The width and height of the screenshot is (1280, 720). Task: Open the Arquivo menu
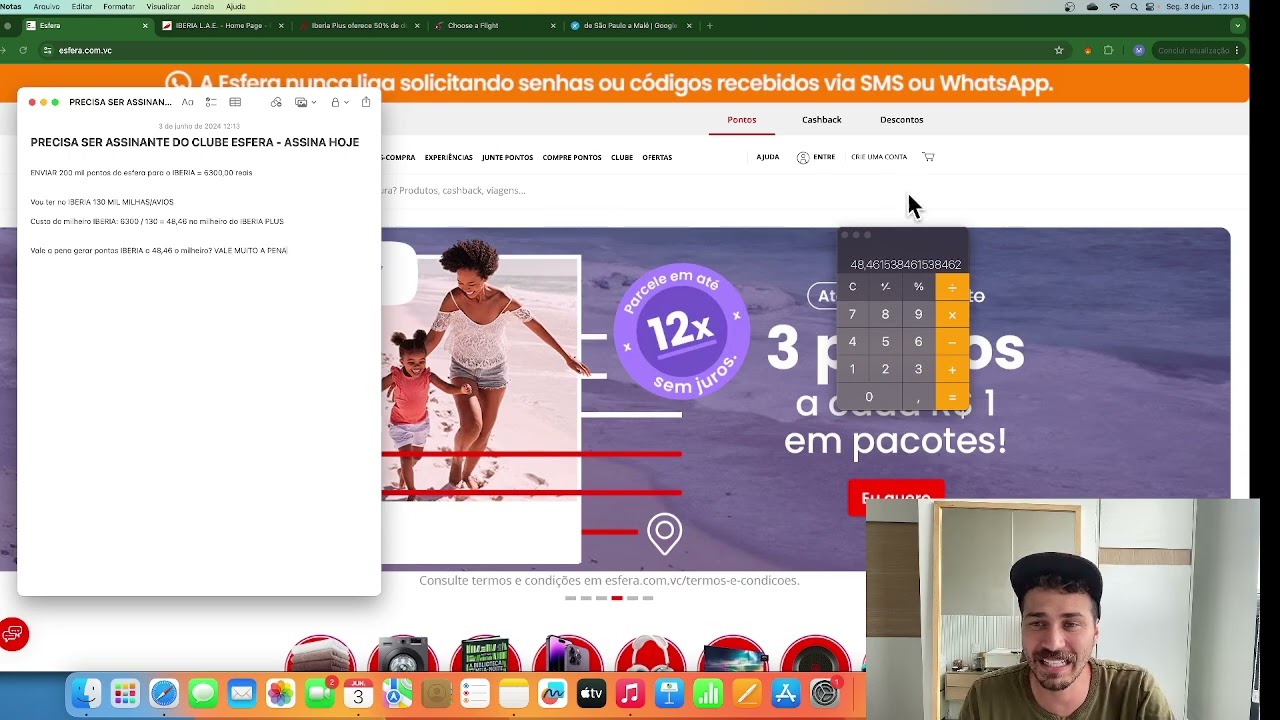(46, 6)
